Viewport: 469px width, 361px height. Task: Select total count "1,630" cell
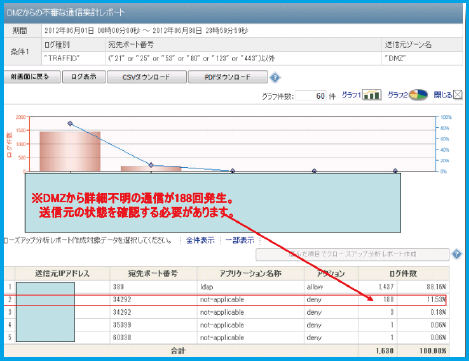click(x=384, y=351)
